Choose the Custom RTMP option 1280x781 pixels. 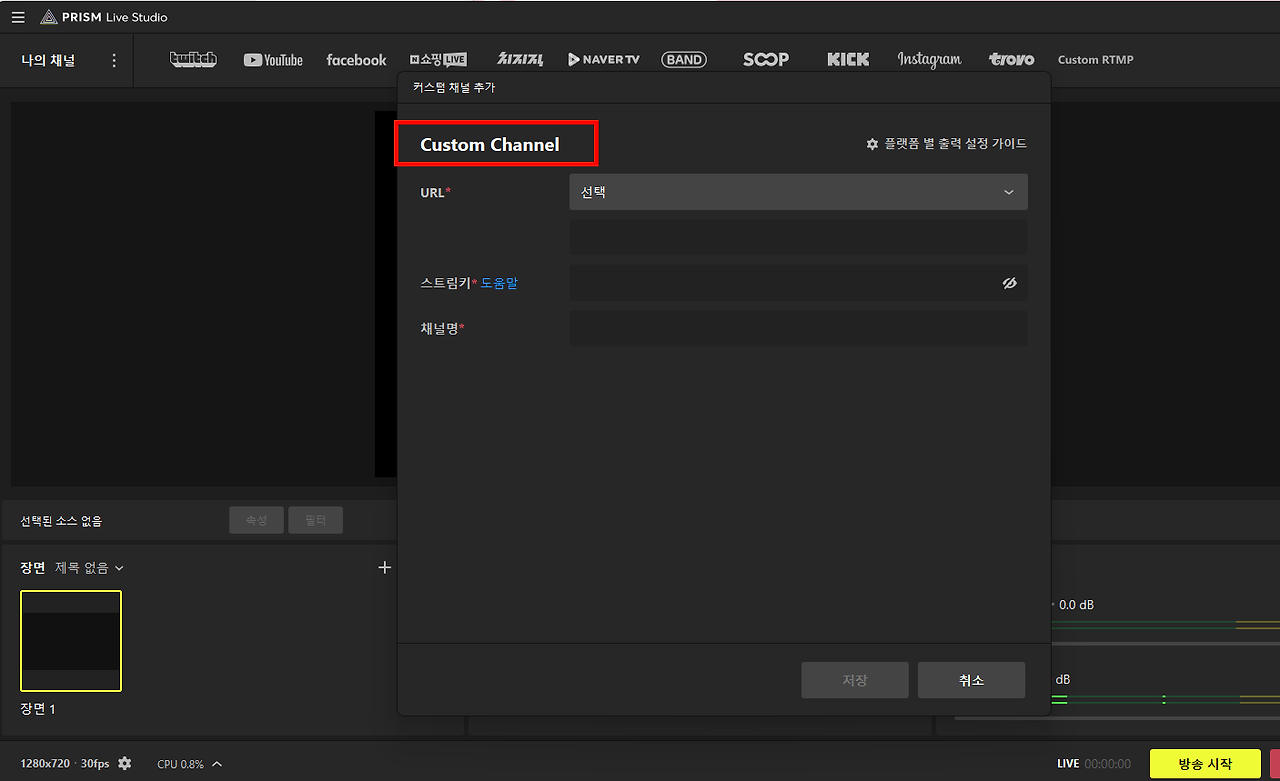(1096, 60)
